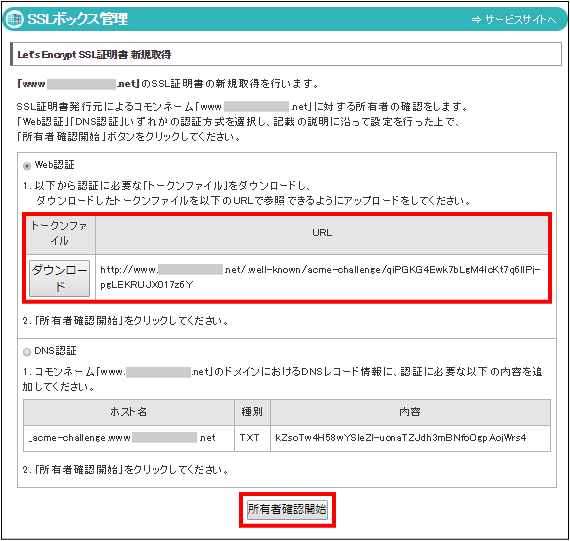This screenshot has width=570, height=541.
Task: Click the acme-challenge token URL text
Action: pyautogui.click(x=320, y=277)
